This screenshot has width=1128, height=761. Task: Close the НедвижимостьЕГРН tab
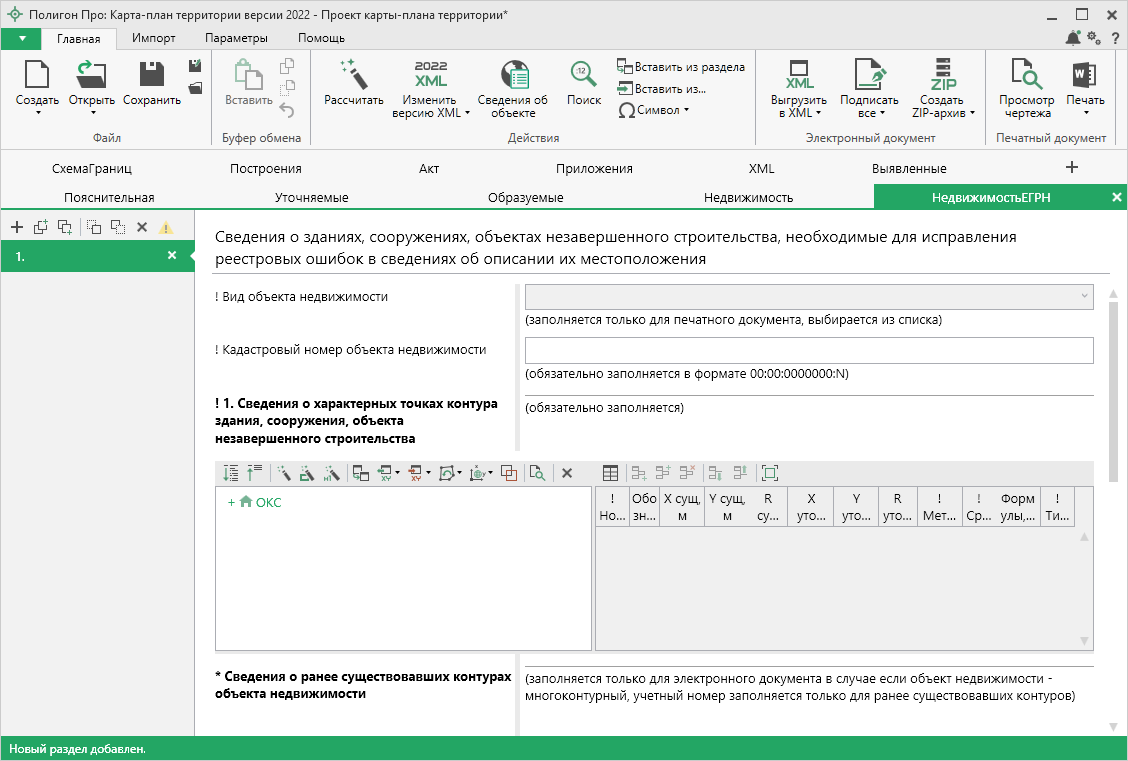[1117, 197]
